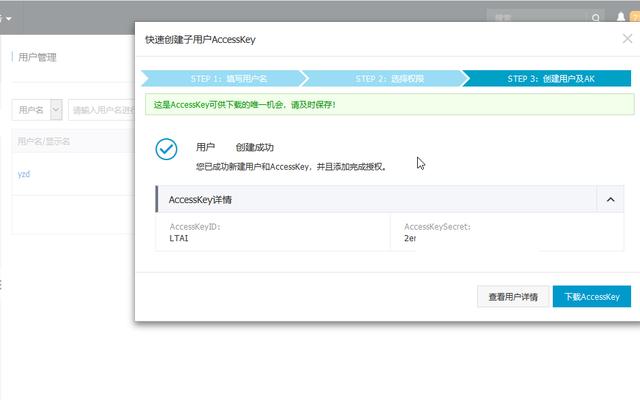This screenshot has width=640, height=400.
Task: Close the 快速创建子用户AccessKey dialog
Action: click(x=626, y=39)
